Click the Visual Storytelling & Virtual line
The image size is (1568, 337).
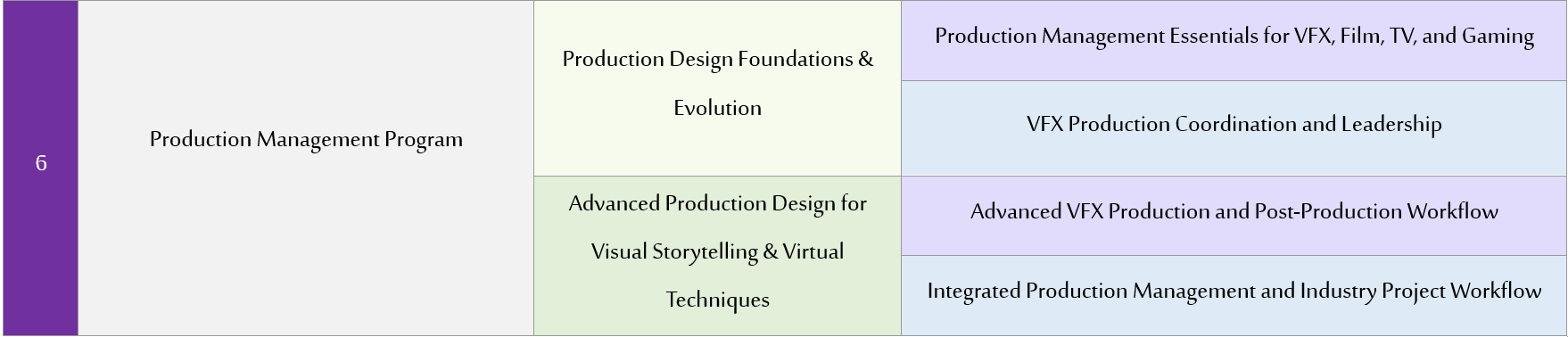click(x=718, y=251)
